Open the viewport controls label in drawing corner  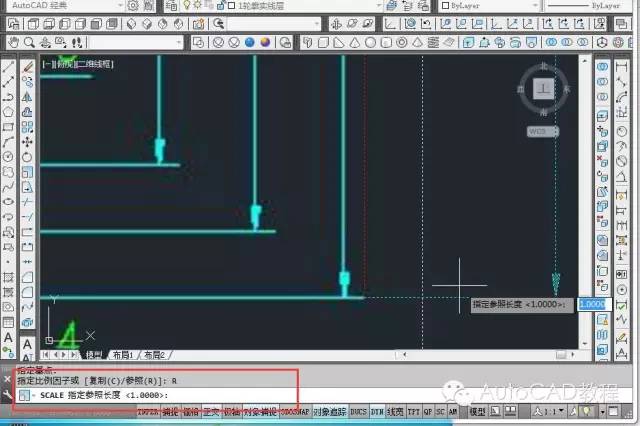[78, 64]
